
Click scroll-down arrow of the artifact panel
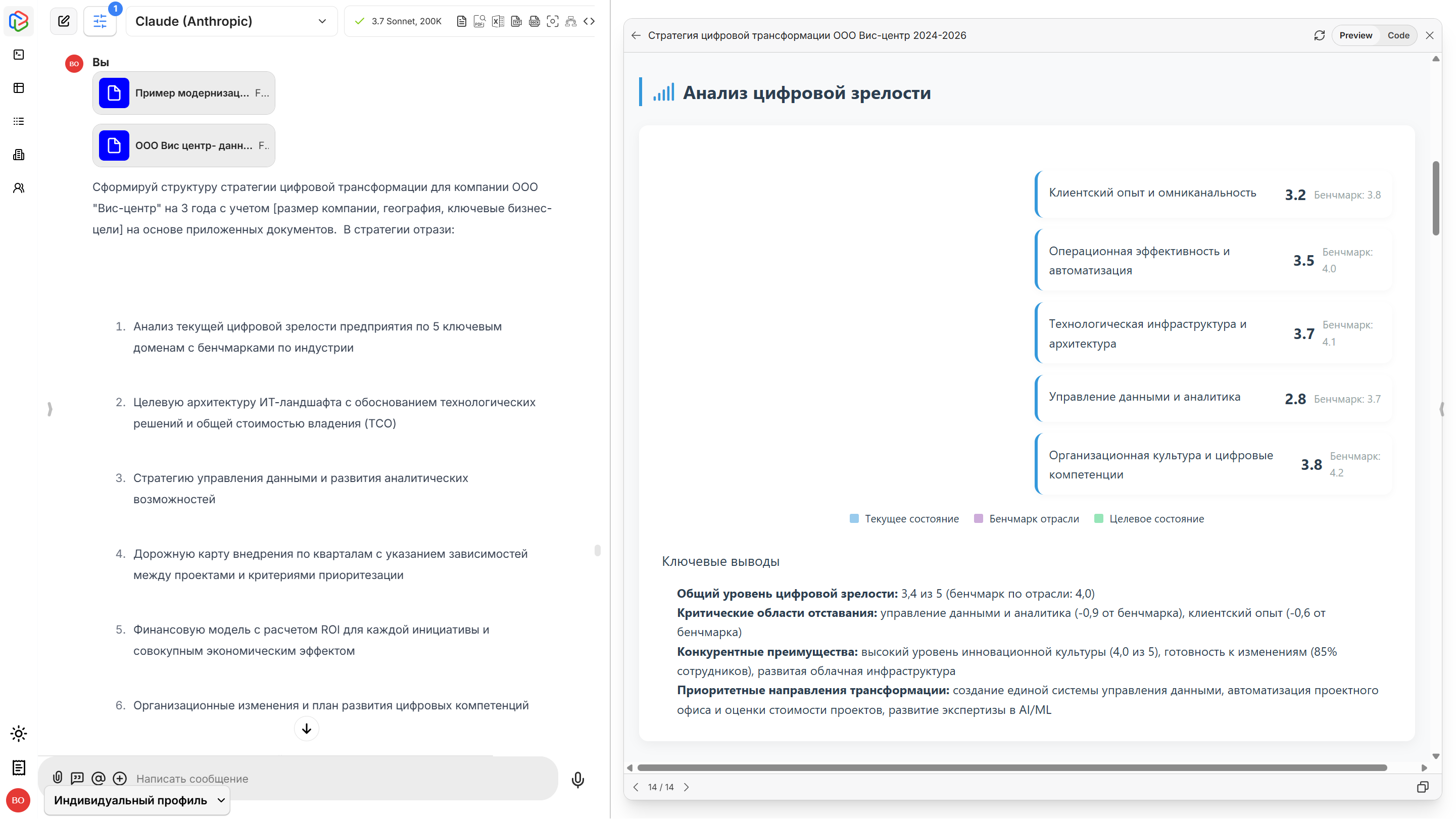point(1436,756)
